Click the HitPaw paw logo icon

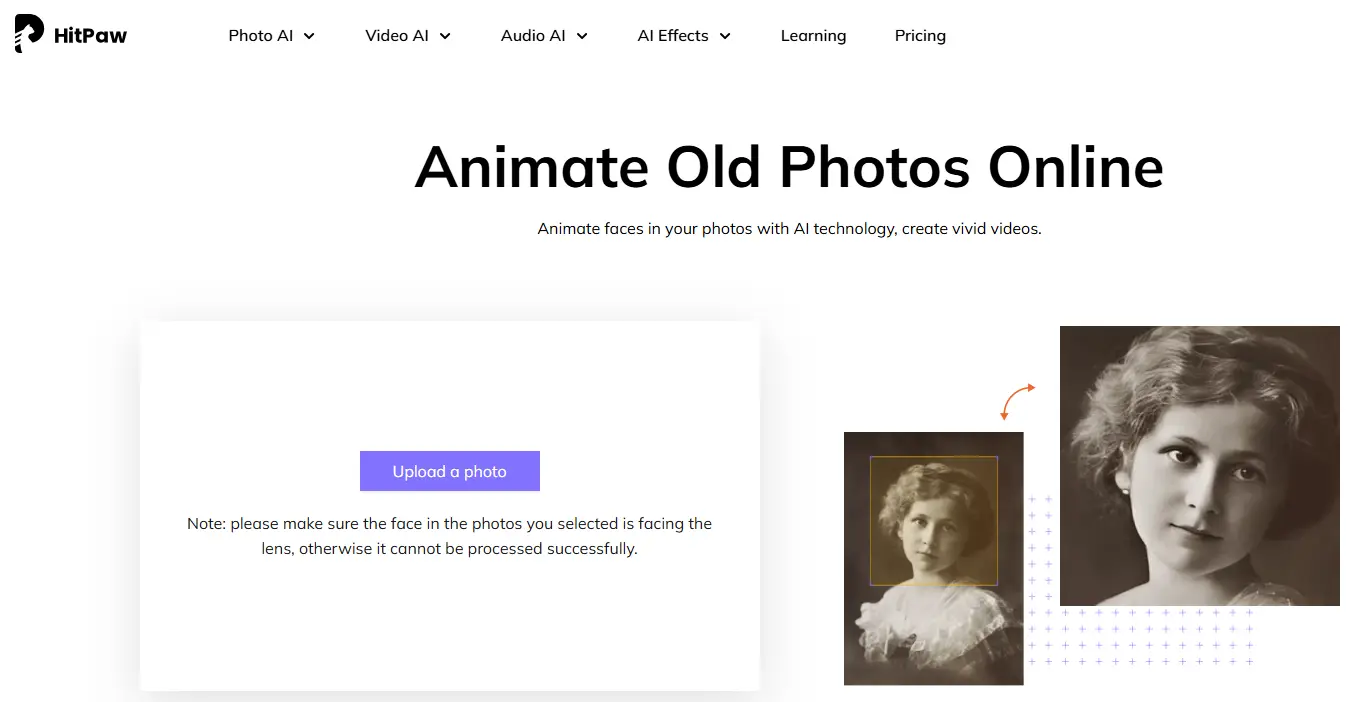(x=29, y=34)
